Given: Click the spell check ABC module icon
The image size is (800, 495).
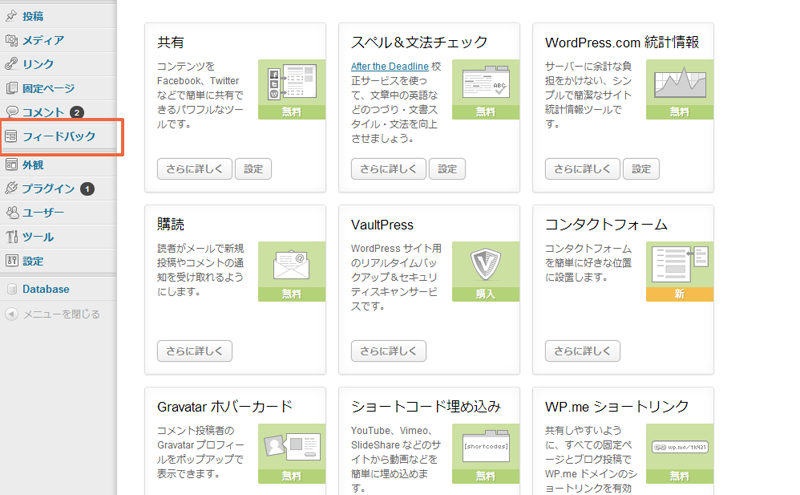Looking at the screenshot, I should click(486, 82).
